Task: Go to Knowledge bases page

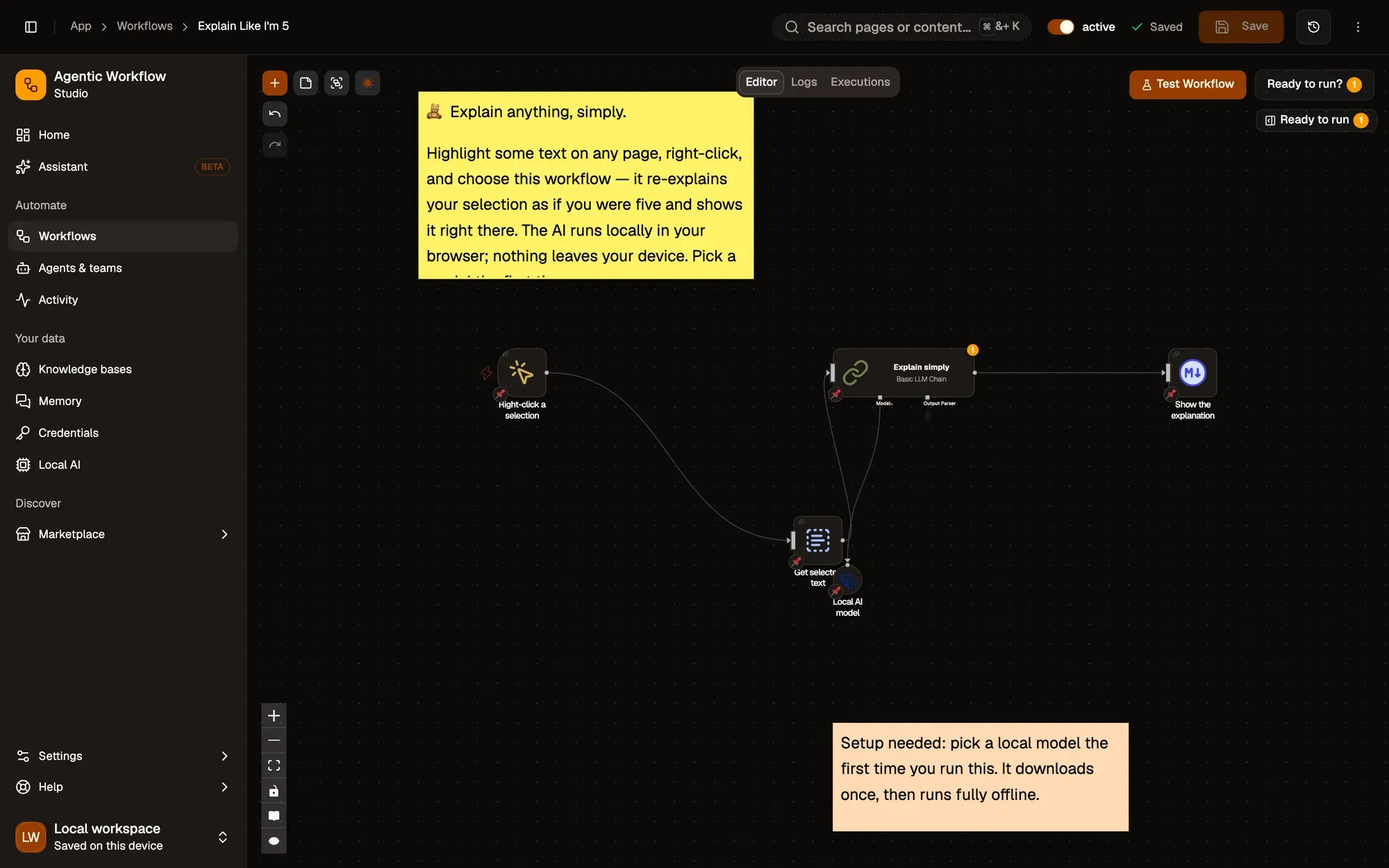Action: (123, 369)
